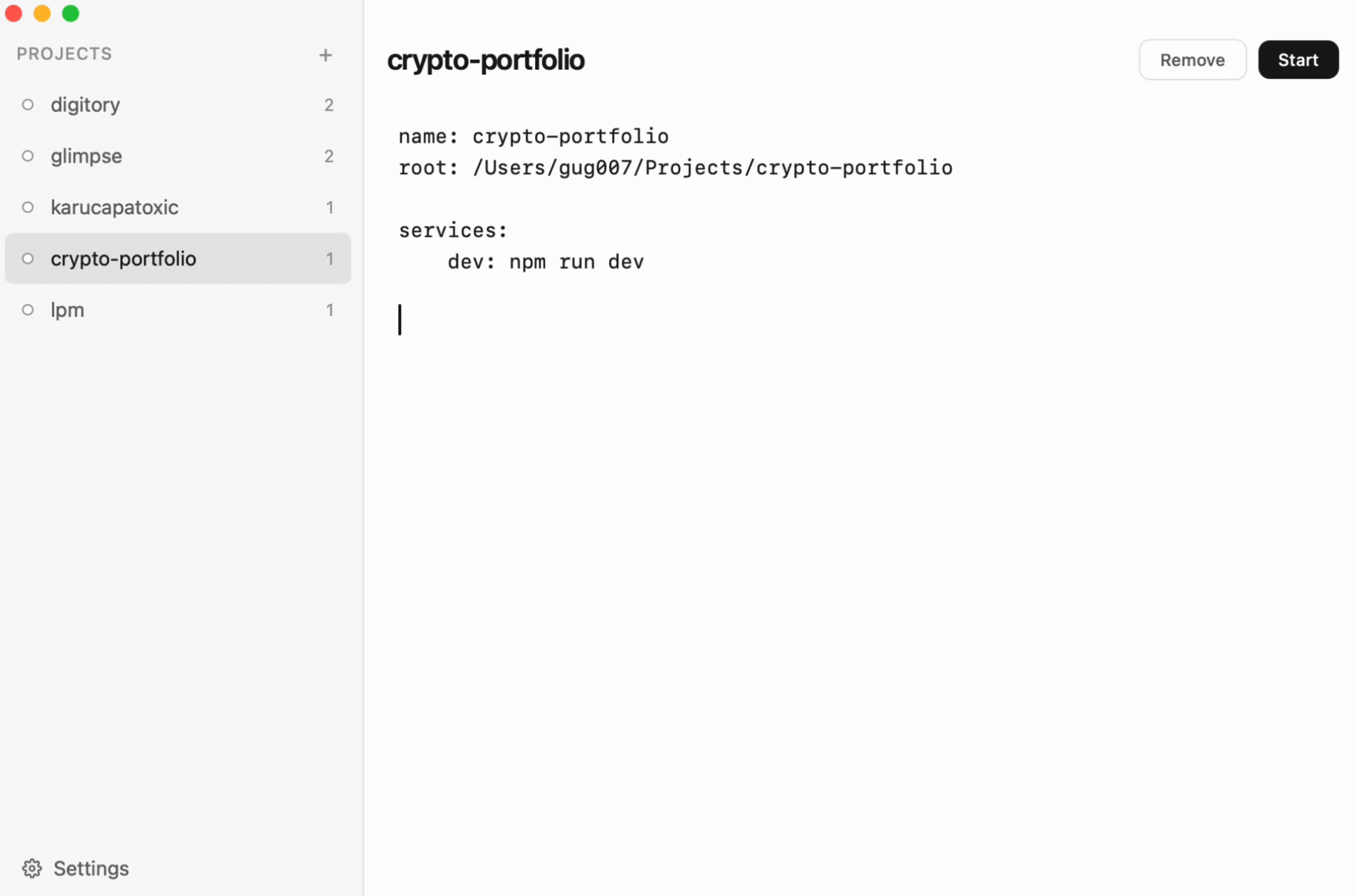Click the crypto-portfolio title heading
This screenshot has width=1354, height=896.
point(486,60)
